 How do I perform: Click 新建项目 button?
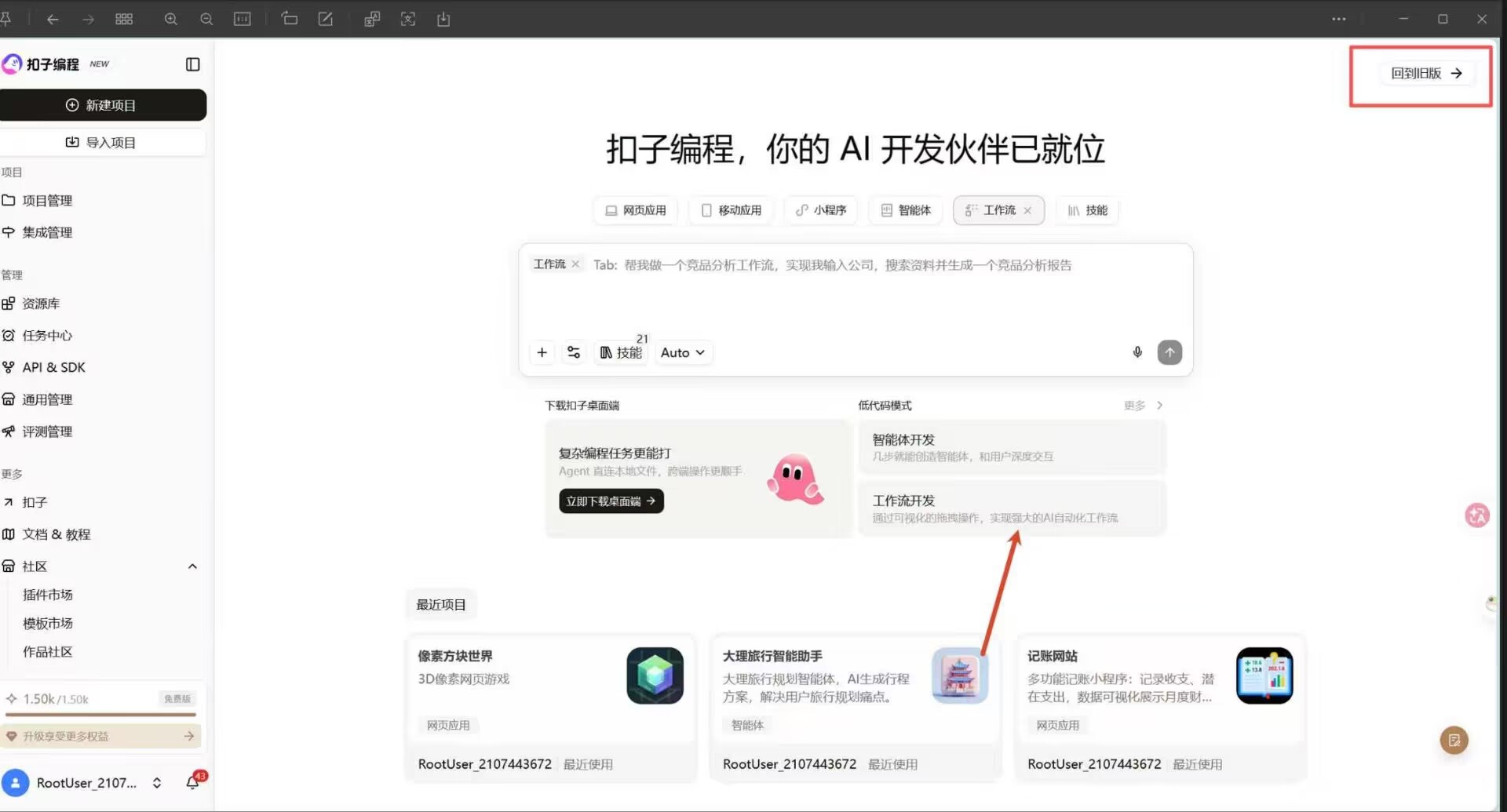(x=103, y=105)
